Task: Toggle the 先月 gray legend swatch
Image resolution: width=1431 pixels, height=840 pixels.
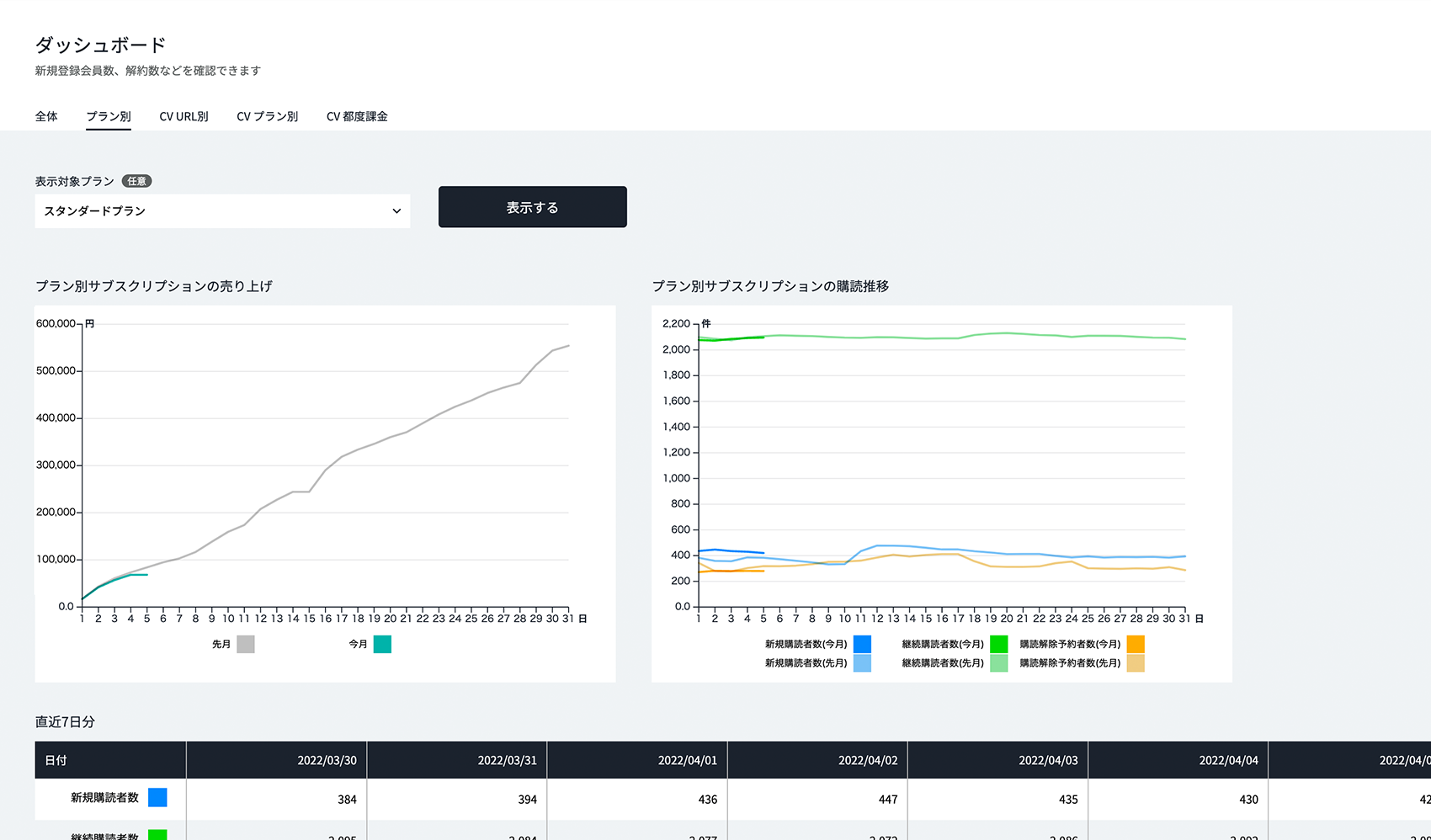Action: [x=246, y=644]
